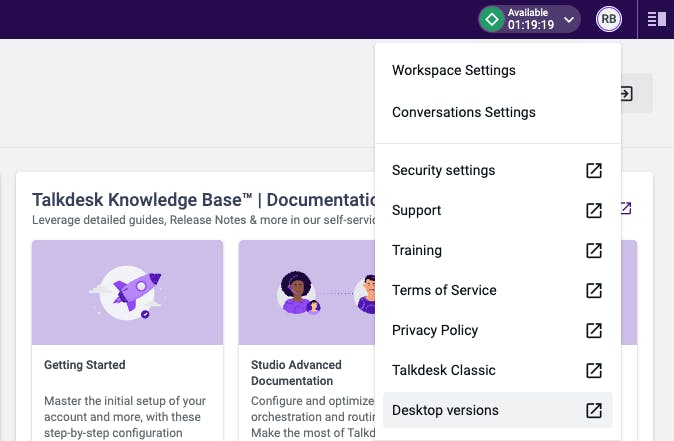Image resolution: width=674 pixels, height=441 pixels.
Task: Select Support menu entry
Action: pos(497,210)
